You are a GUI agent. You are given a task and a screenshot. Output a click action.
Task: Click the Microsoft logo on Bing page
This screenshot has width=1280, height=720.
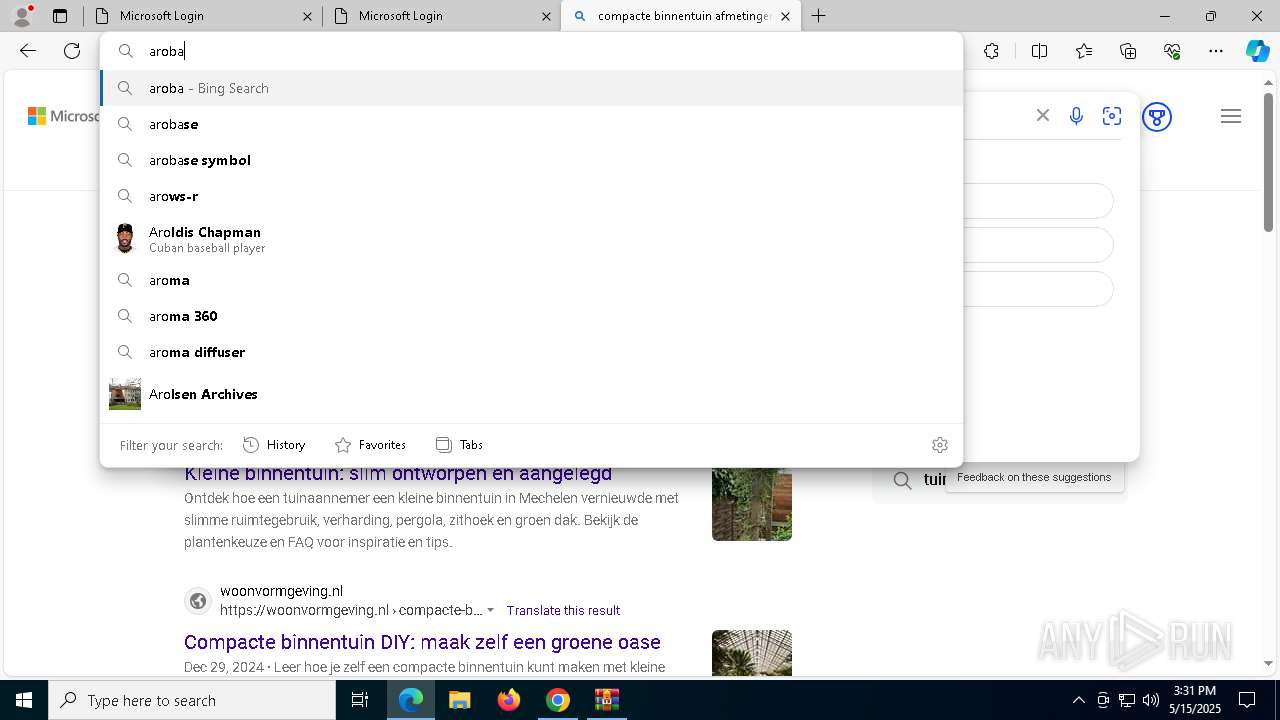pyautogui.click(x=62, y=116)
